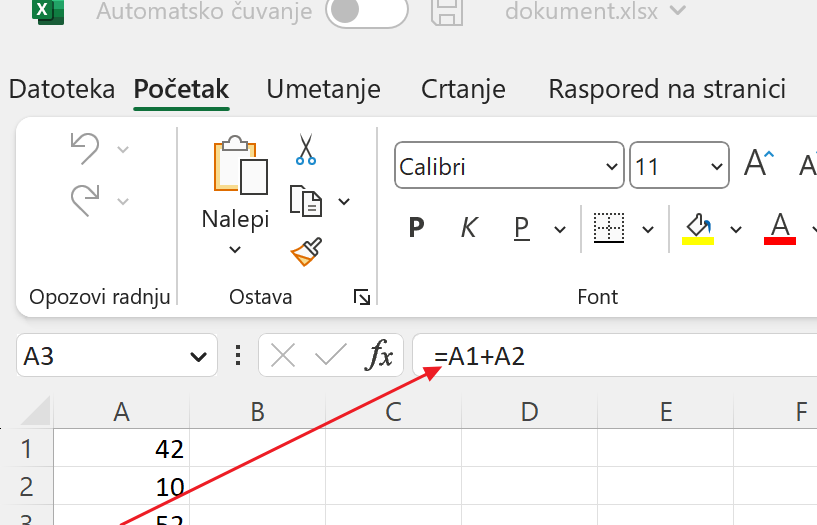
Task: Apply the yellow fill color bucket
Action: (x=698, y=229)
